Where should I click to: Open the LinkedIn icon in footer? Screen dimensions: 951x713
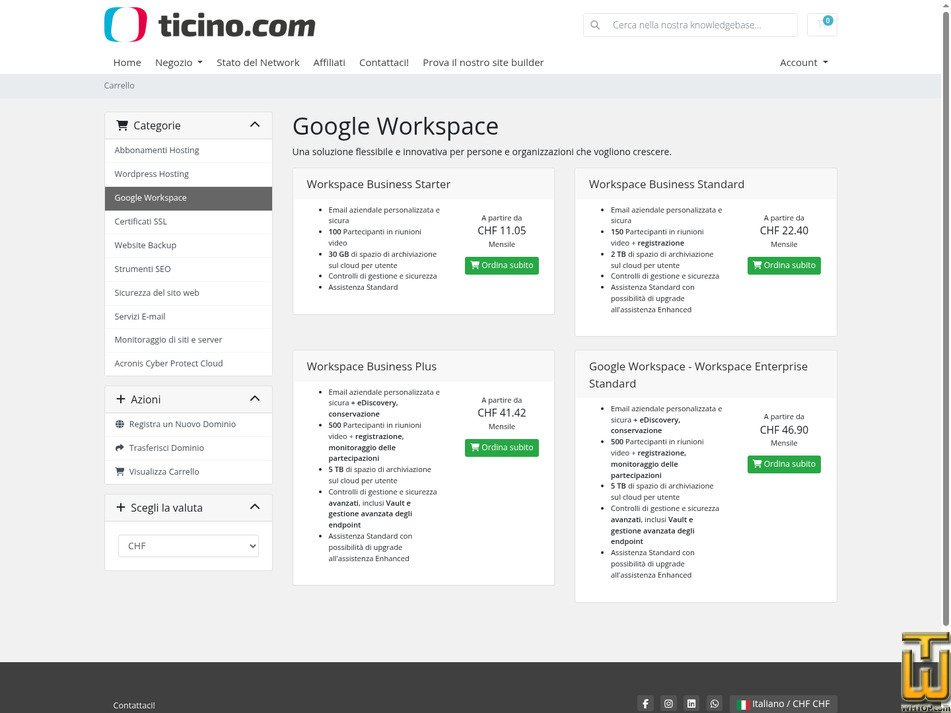(x=691, y=703)
